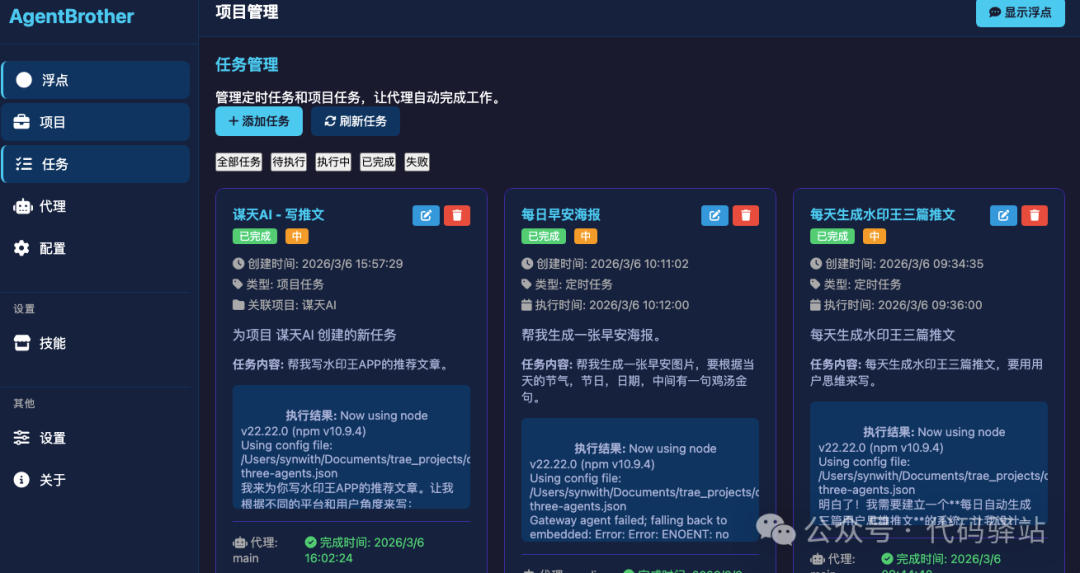
Task: Click green check icon beside 完成时间 16:02:24
Action: [311, 542]
